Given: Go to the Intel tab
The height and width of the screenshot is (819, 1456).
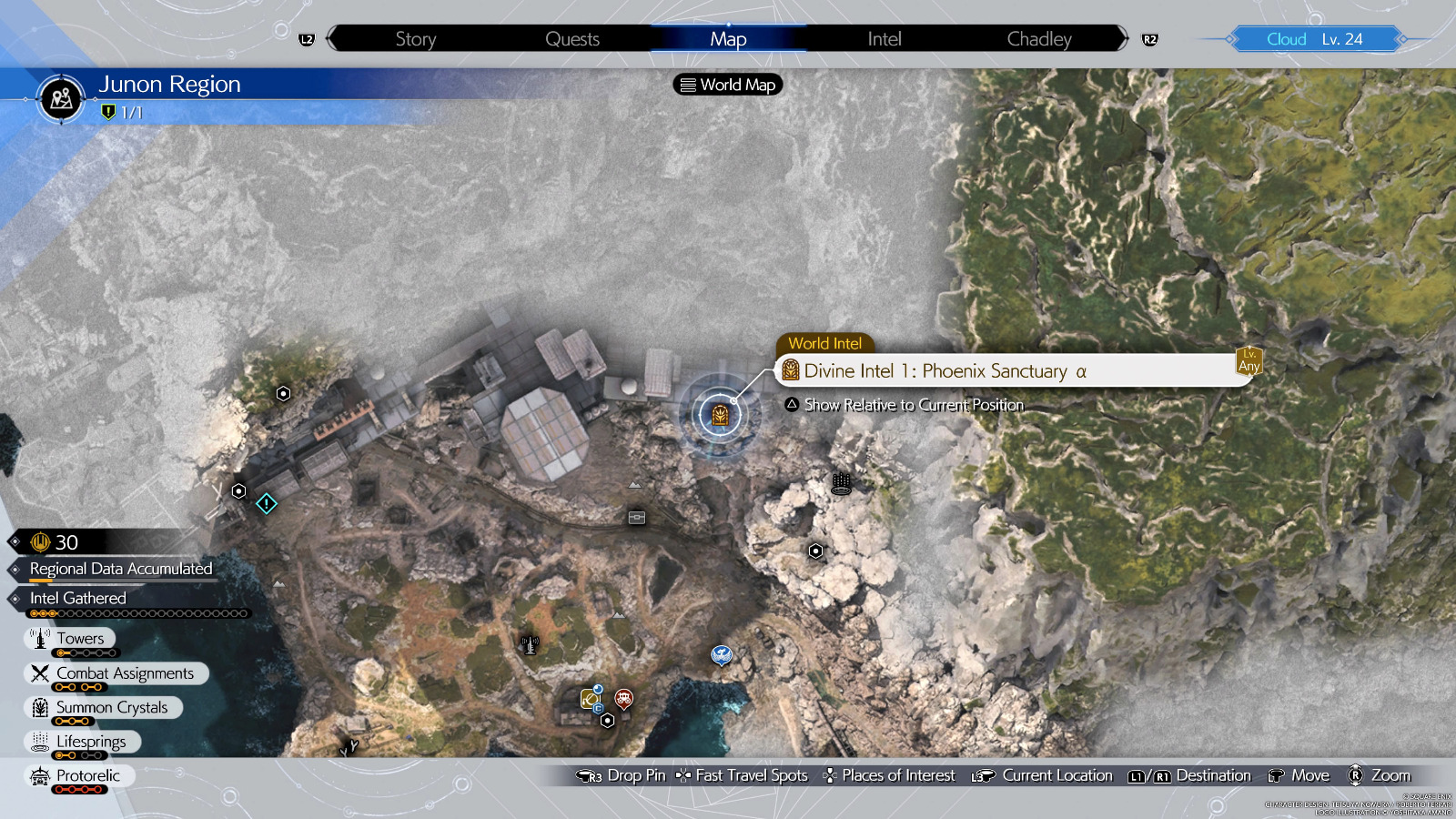Looking at the screenshot, I should 884,39.
